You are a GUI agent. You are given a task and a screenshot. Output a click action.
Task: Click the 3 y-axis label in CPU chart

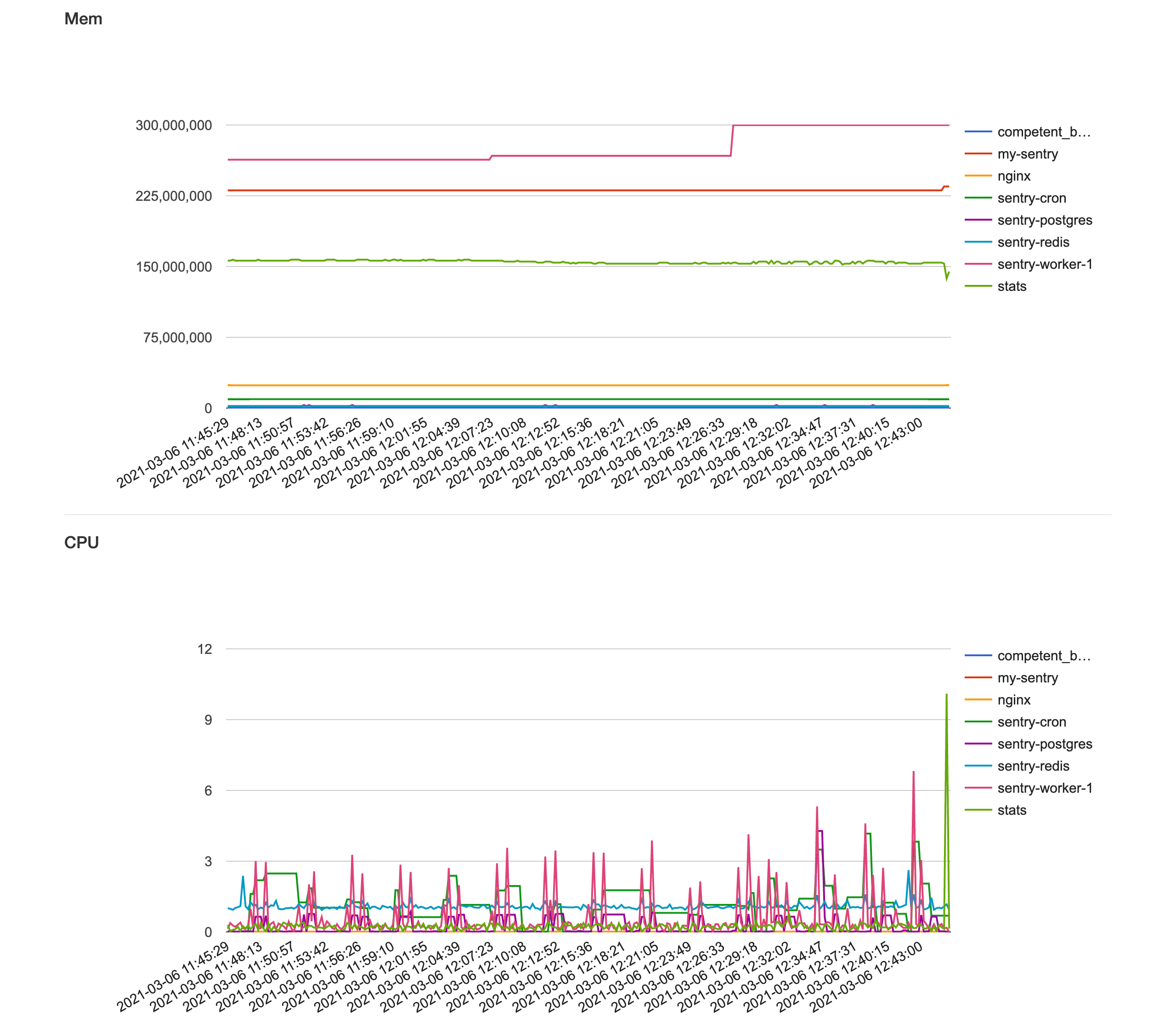pos(208,861)
